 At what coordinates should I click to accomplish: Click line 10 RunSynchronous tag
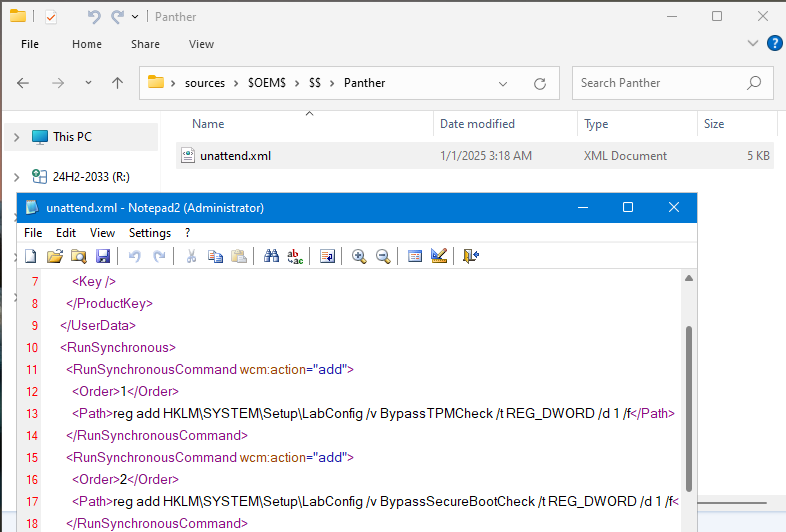(x=118, y=347)
